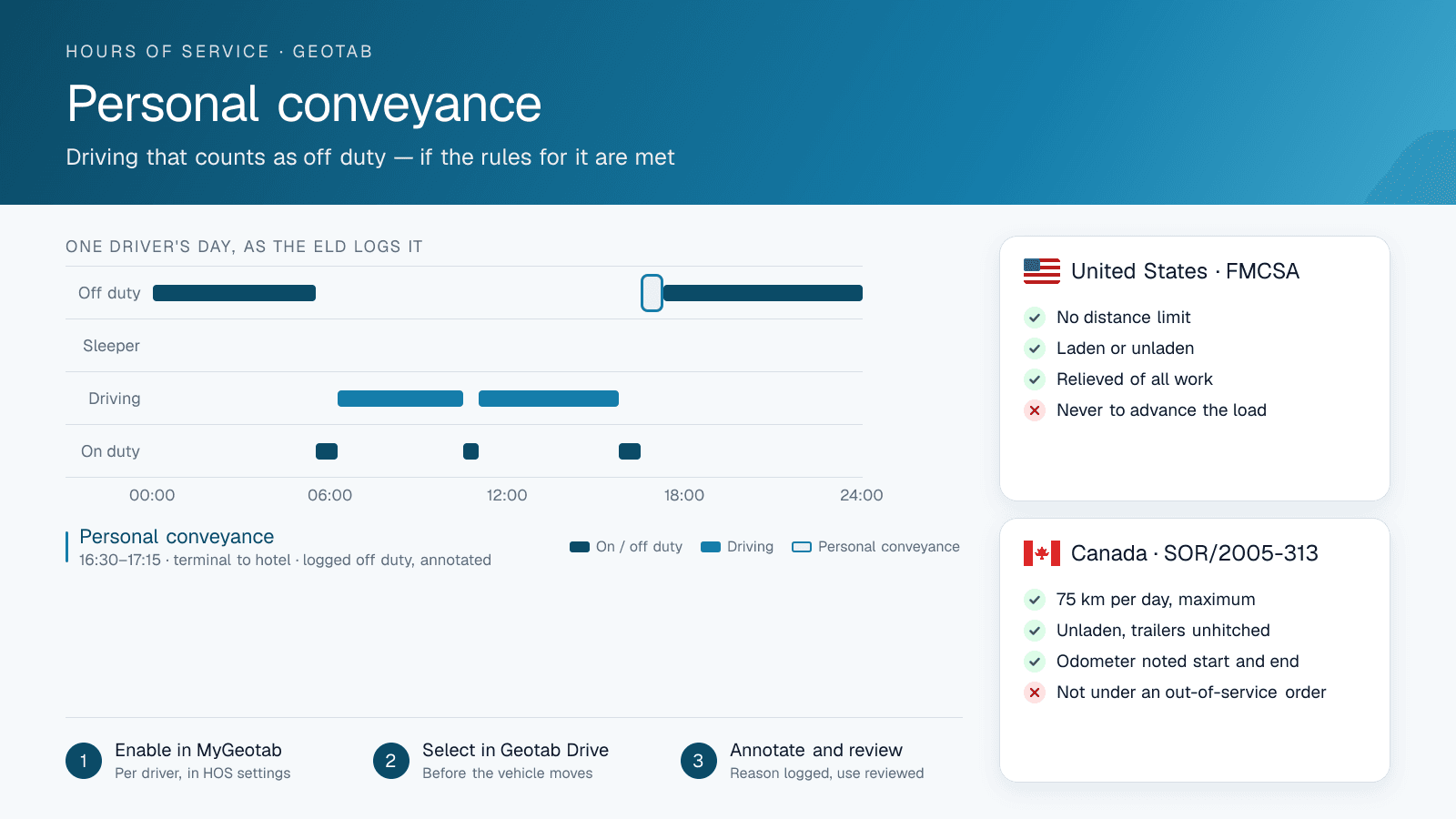Click the 06:00 time axis label
Screen dimensions: 1456x819
329,495
